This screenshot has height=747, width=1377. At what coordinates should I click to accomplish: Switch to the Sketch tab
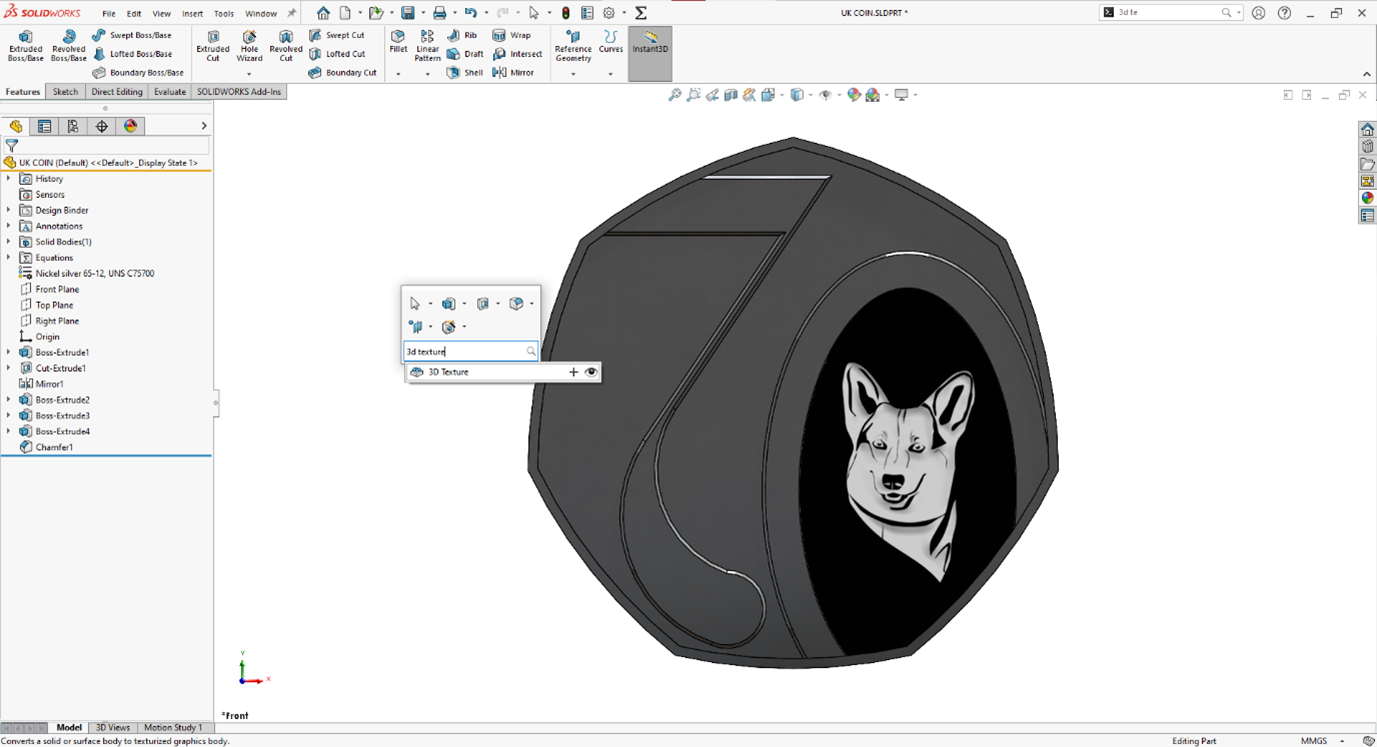coord(65,92)
